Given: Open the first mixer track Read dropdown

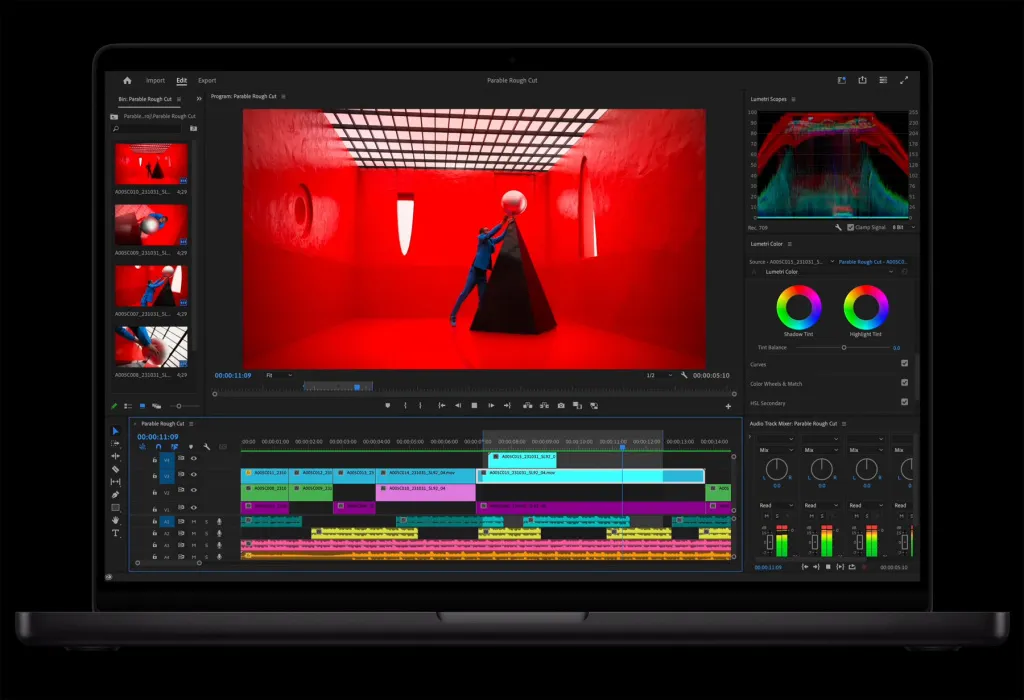Looking at the screenshot, I should [776, 505].
